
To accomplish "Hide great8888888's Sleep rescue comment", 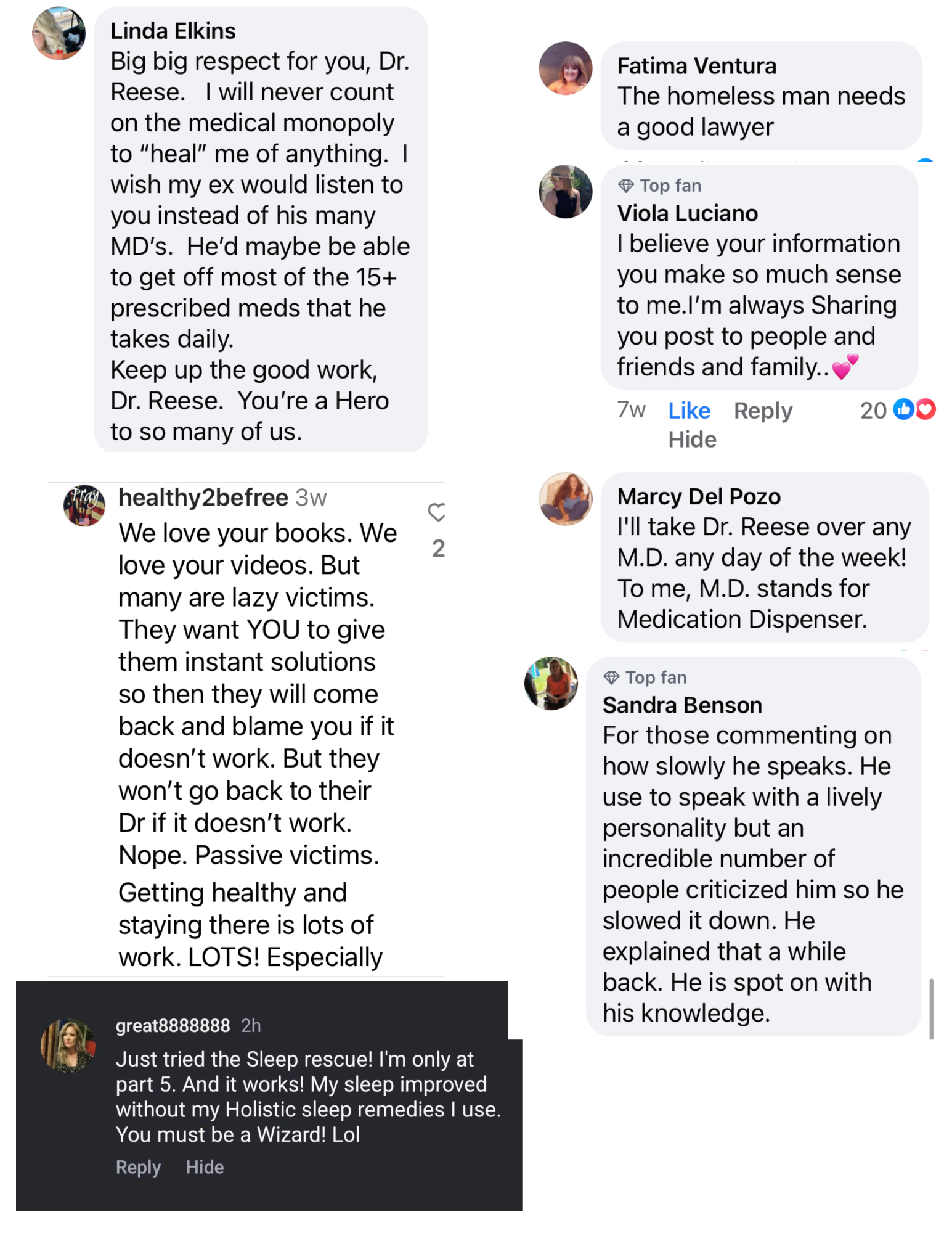I will 205,1167.
